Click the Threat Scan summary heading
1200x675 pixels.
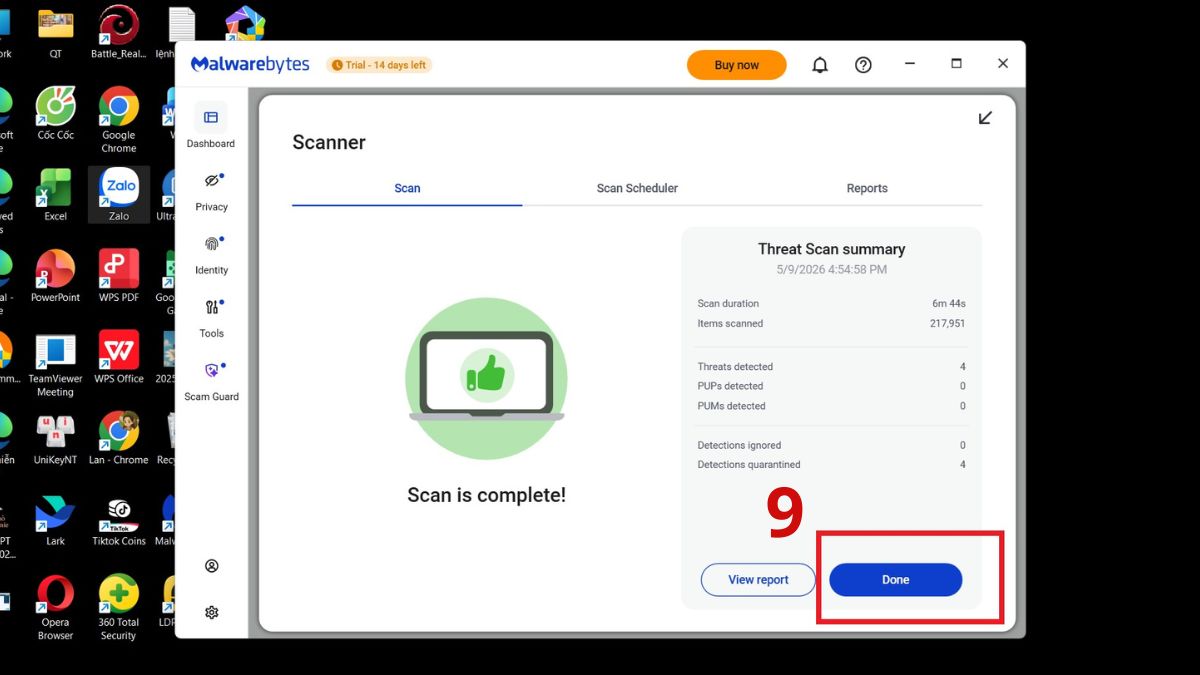tap(832, 249)
